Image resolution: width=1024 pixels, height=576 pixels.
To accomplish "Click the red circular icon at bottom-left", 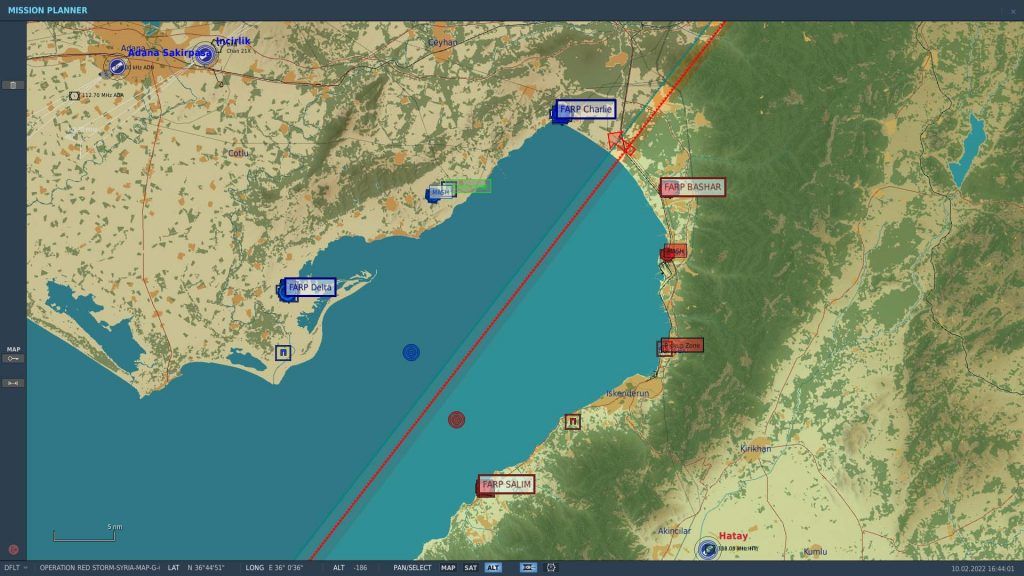I will (13, 549).
